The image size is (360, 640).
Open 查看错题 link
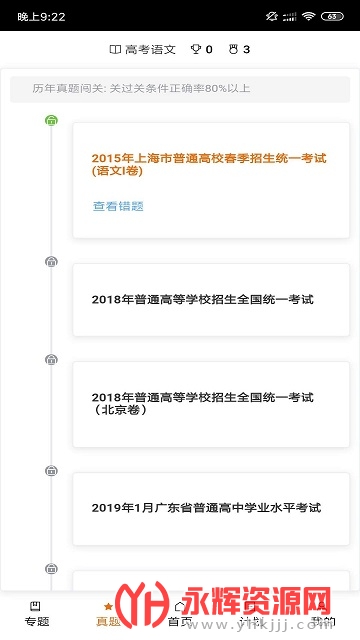(118, 206)
